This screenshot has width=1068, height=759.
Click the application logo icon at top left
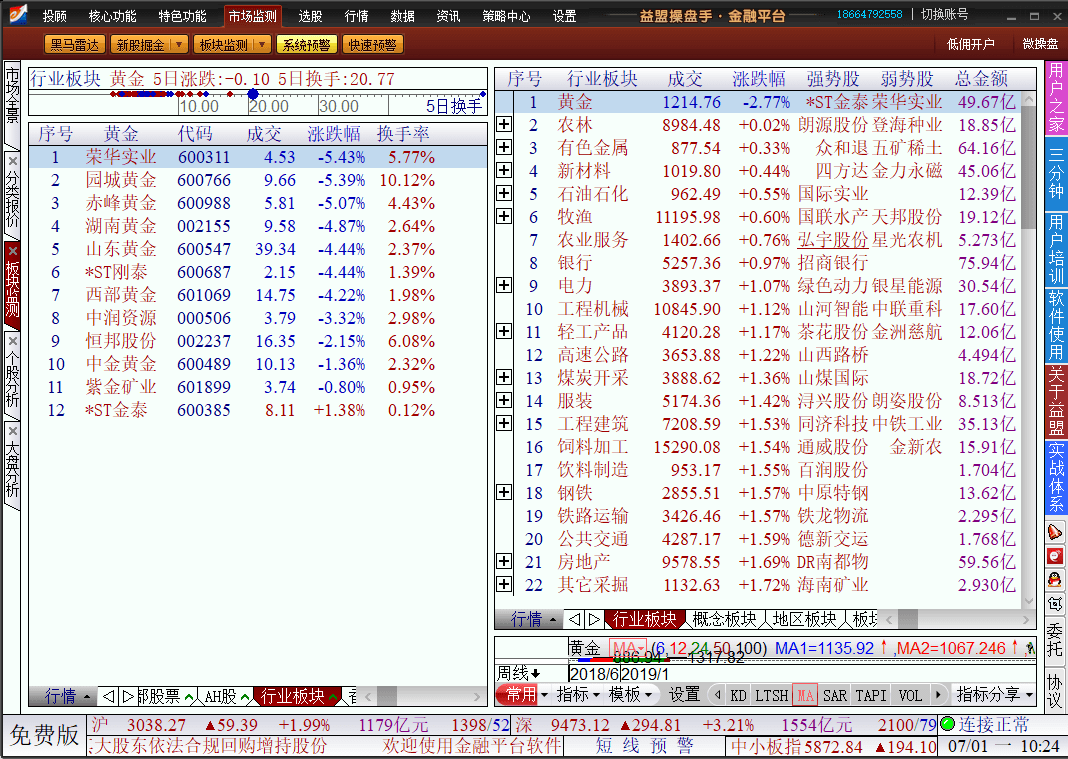[18, 14]
